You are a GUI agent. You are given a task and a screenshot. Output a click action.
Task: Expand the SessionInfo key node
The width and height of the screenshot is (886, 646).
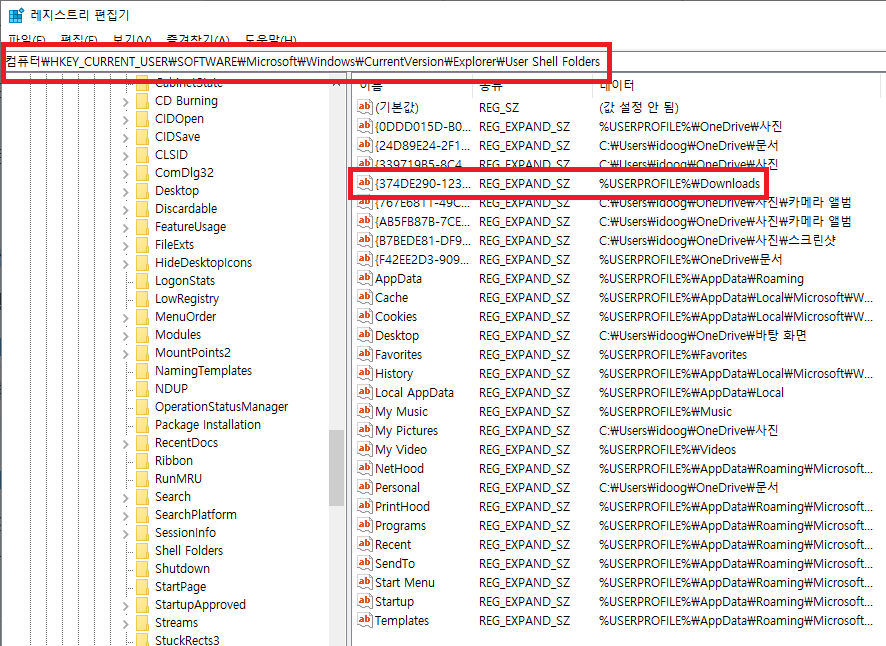[x=125, y=533]
